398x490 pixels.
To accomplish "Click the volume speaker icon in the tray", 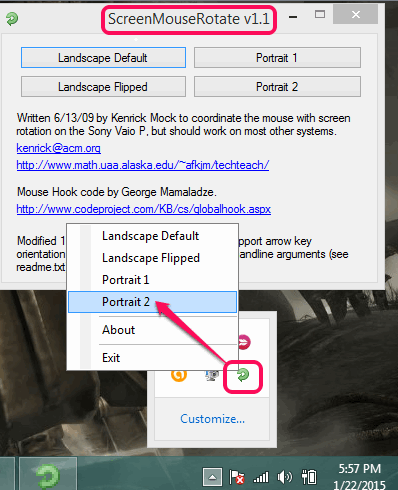I will click(284, 477).
